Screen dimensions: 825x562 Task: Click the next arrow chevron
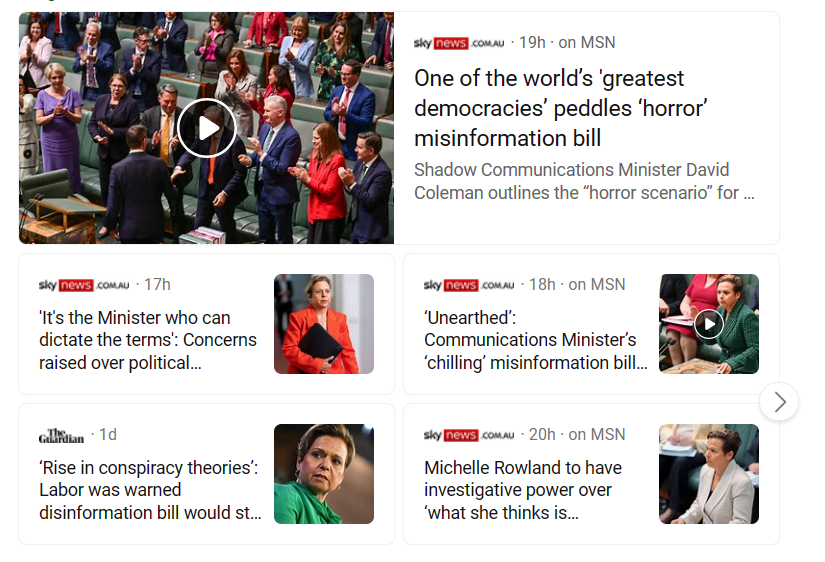pos(779,402)
